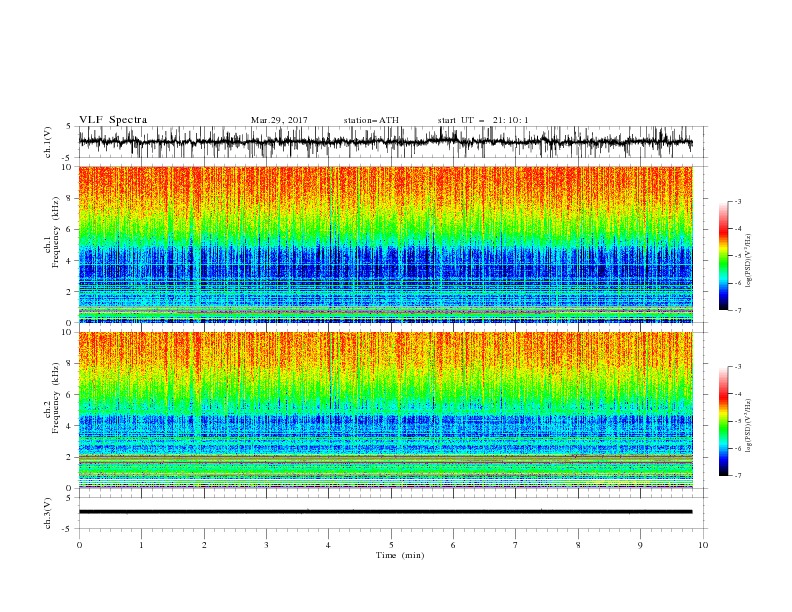Click the time axis tick label '8'
792x612 pixels.
[578, 545]
